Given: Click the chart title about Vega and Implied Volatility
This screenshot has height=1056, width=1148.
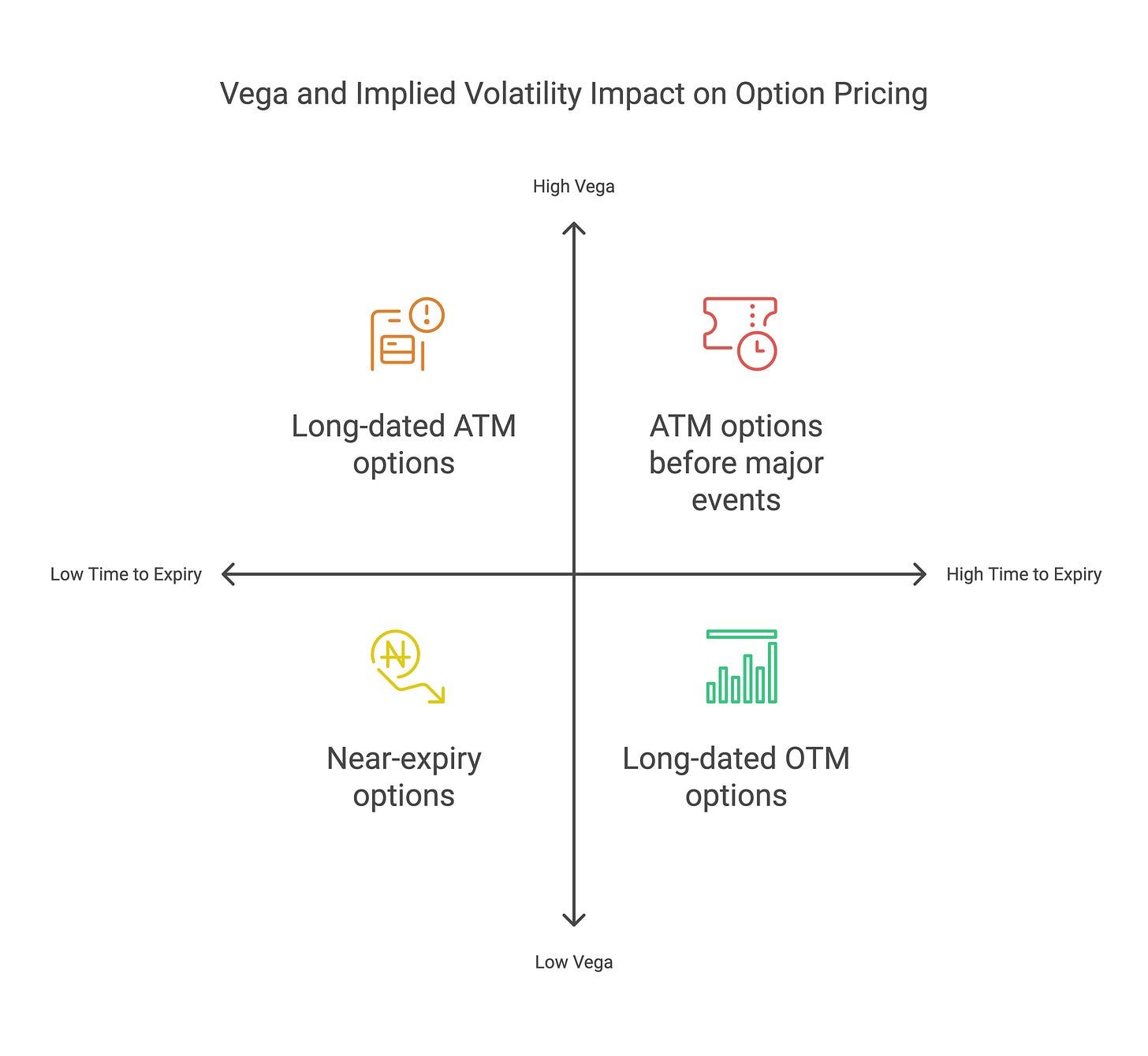Looking at the screenshot, I should click(x=573, y=94).
